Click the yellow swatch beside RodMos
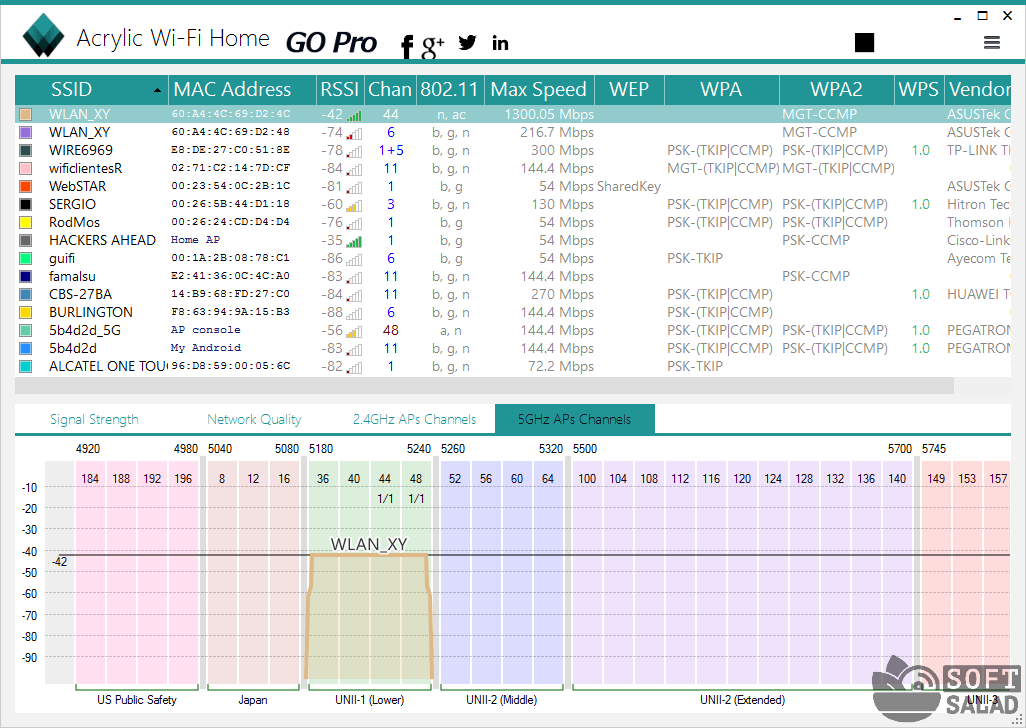The height and width of the screenshot is (728, 1026). tap(26, 222)
